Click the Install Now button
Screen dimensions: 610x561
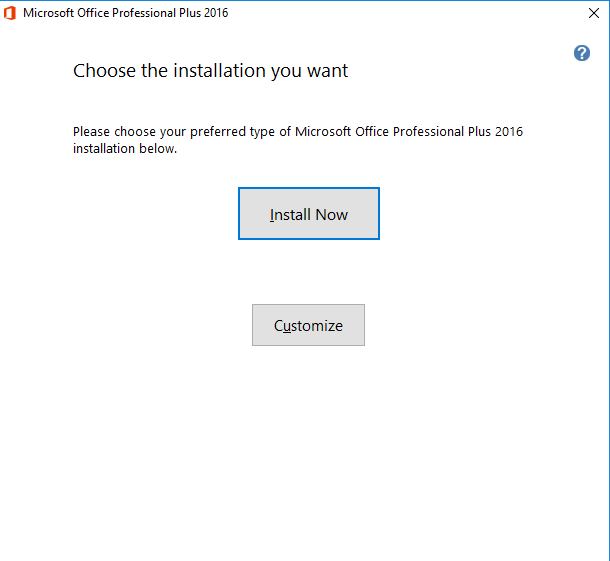(x=309, y=214)
